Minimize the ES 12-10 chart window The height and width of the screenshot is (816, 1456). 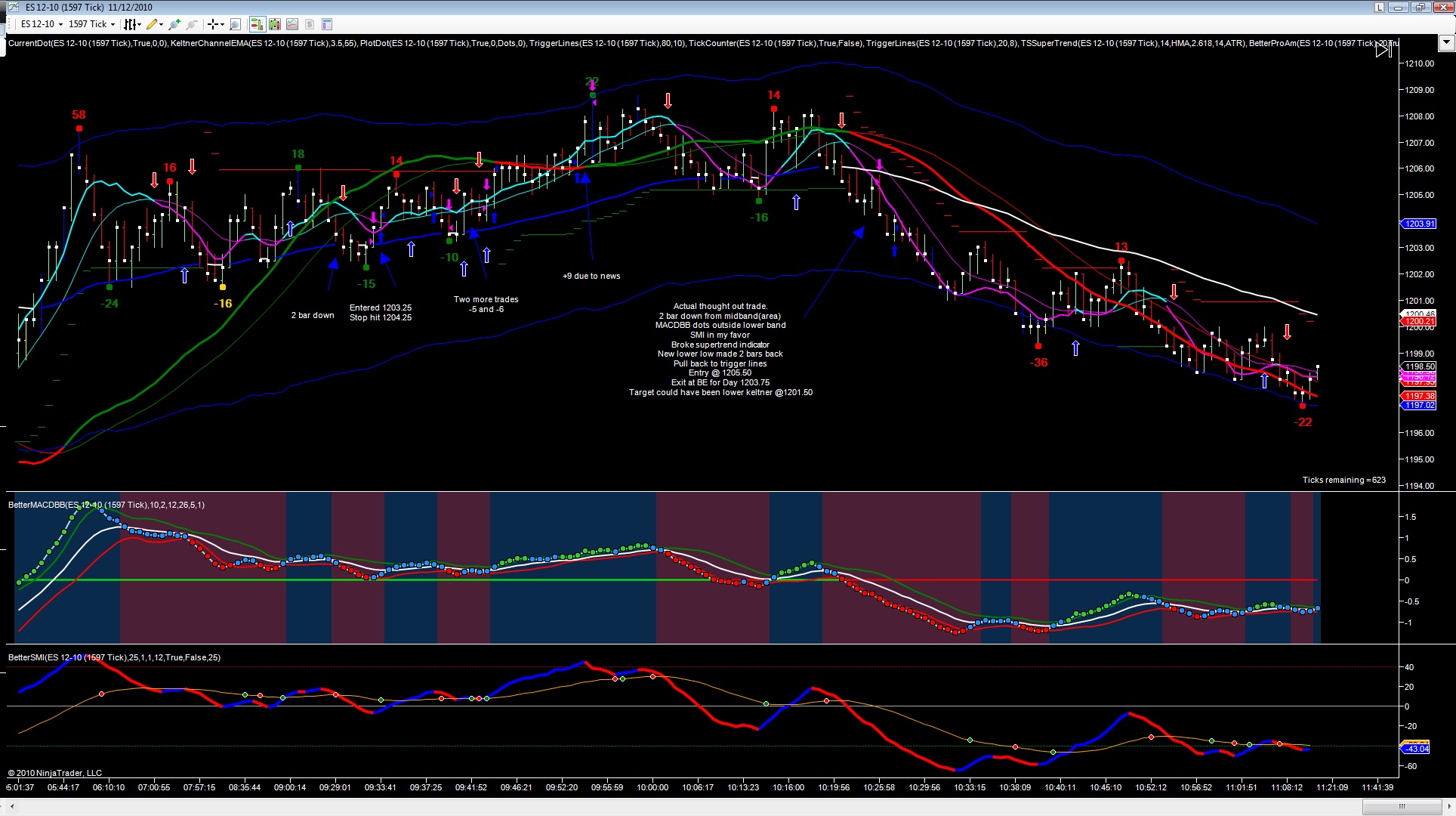point(1399,8)
